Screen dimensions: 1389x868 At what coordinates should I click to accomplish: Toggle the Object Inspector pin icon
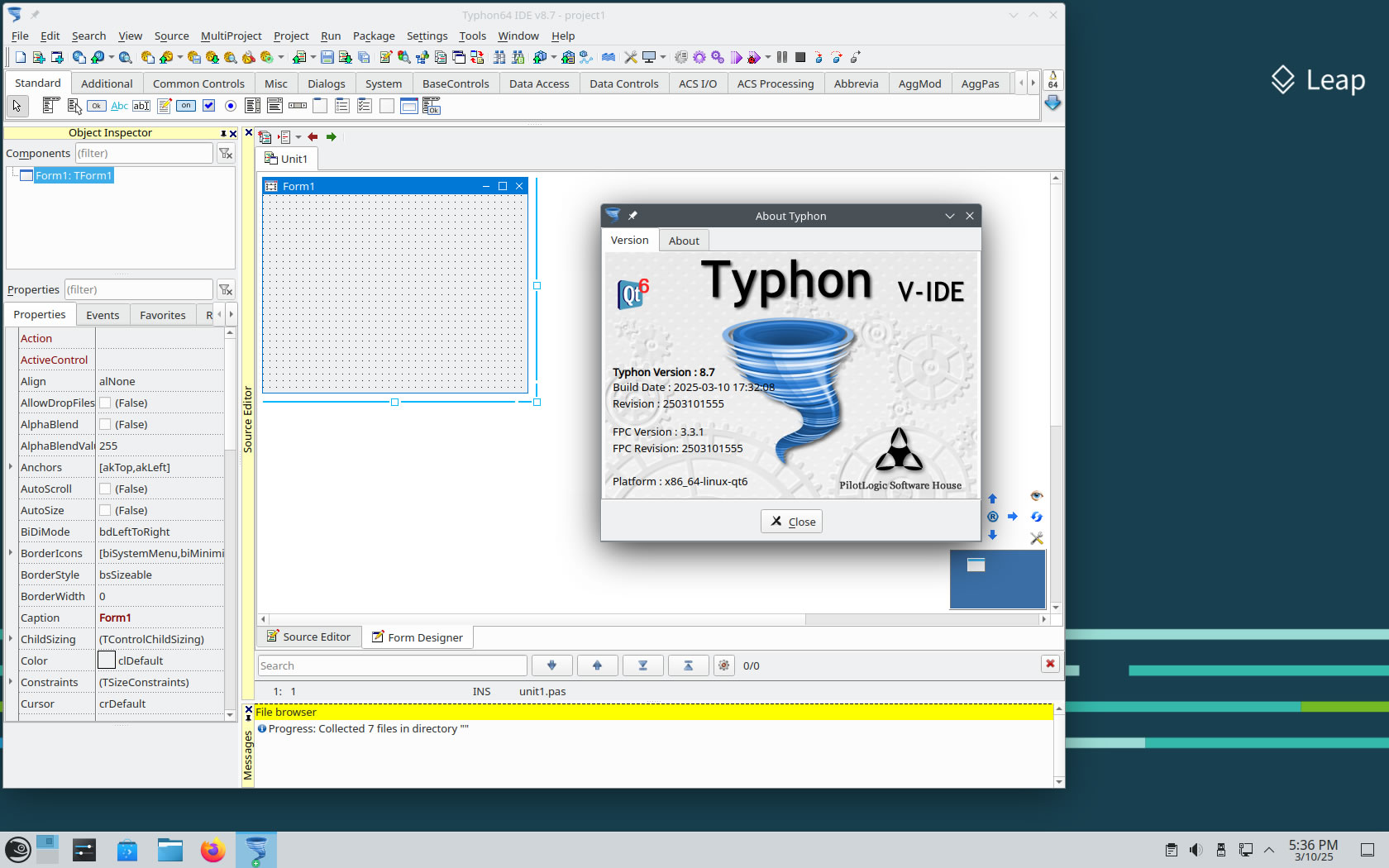tap(223, 133)
